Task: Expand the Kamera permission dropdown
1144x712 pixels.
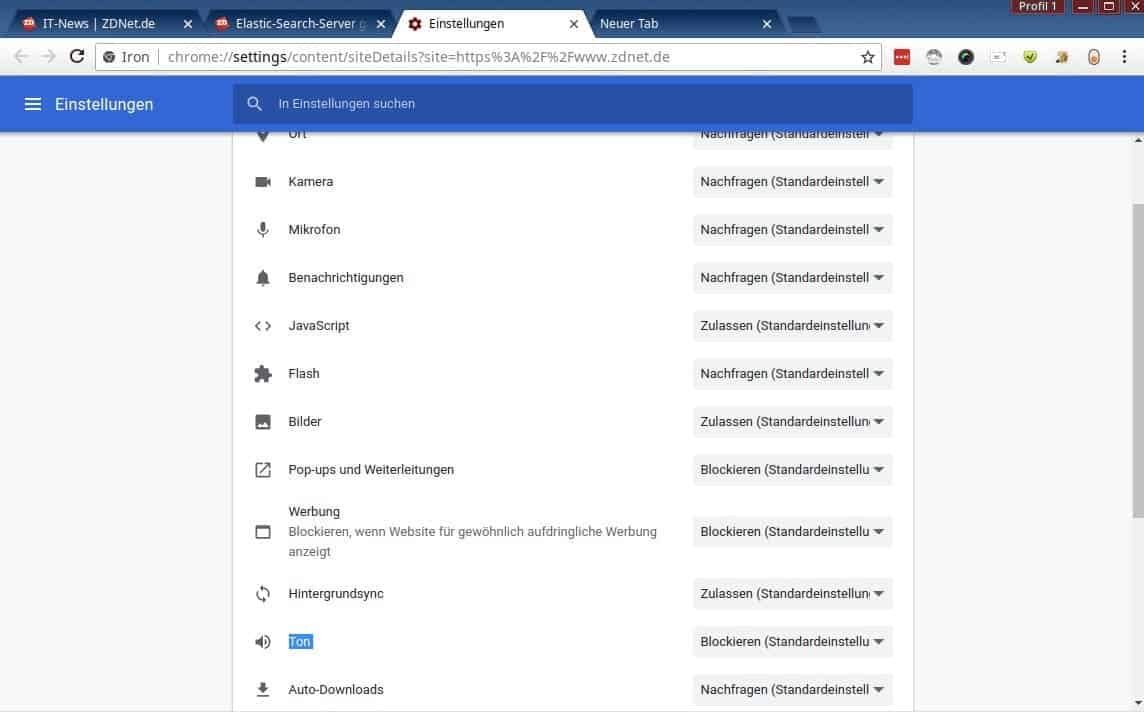Action: 792,182
